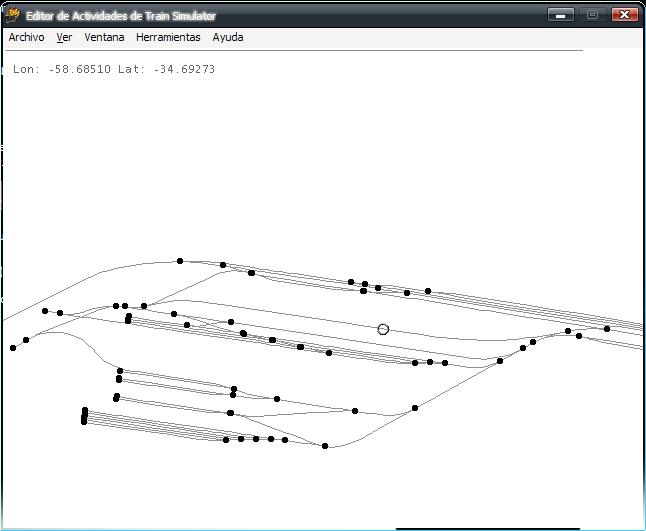646x531 pixels.
Task: Select the leftmost track node on the map
Action: [x=13, y=348]
